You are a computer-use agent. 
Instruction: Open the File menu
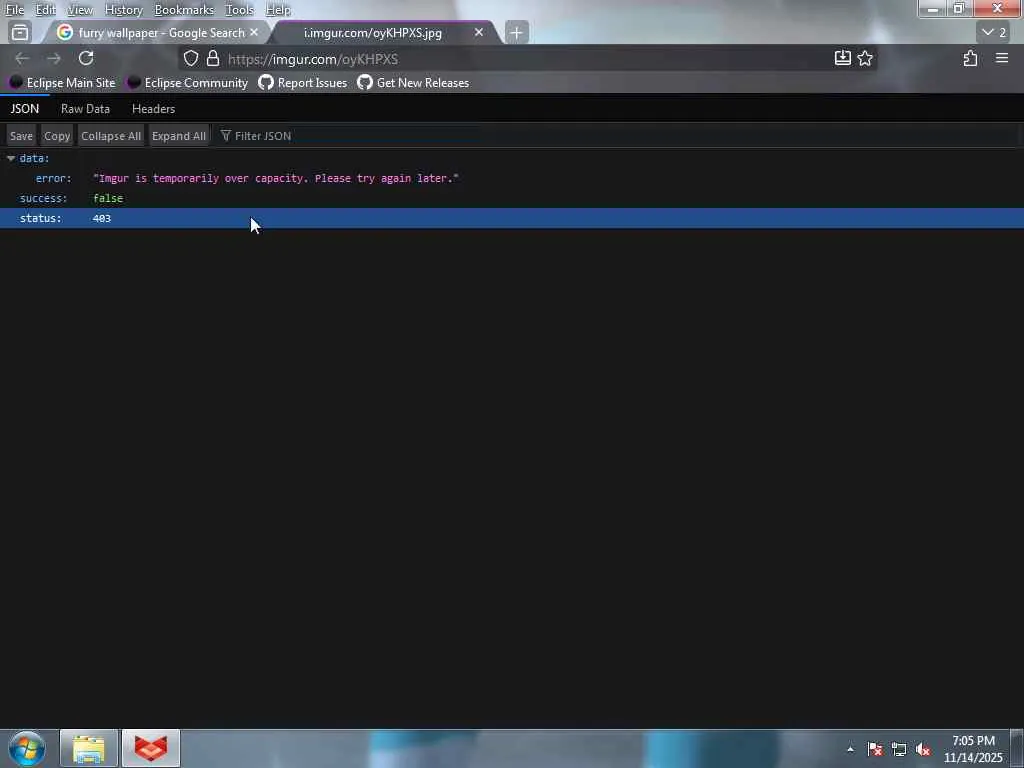click(14, 10)
